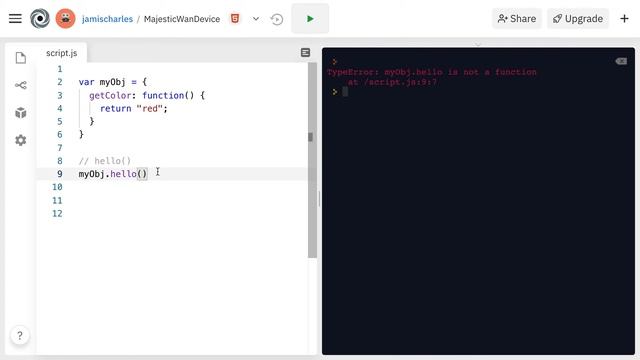Open the Settings gear in sidebar
The image size is (640, 360).
(x=20, y=140)
